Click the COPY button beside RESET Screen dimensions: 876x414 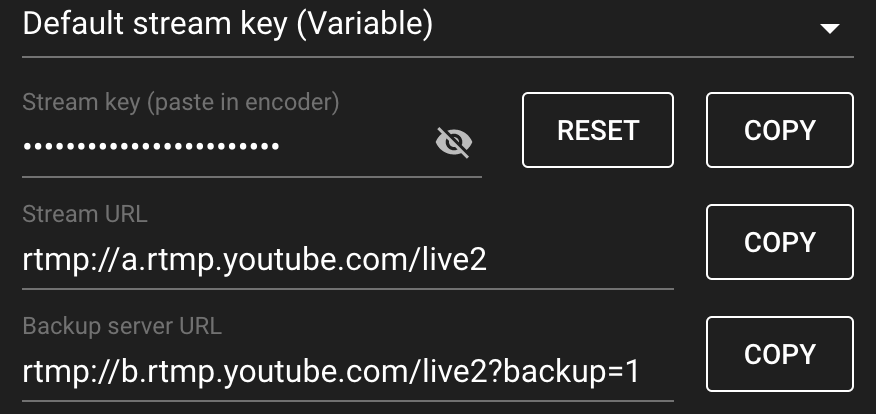780,130
